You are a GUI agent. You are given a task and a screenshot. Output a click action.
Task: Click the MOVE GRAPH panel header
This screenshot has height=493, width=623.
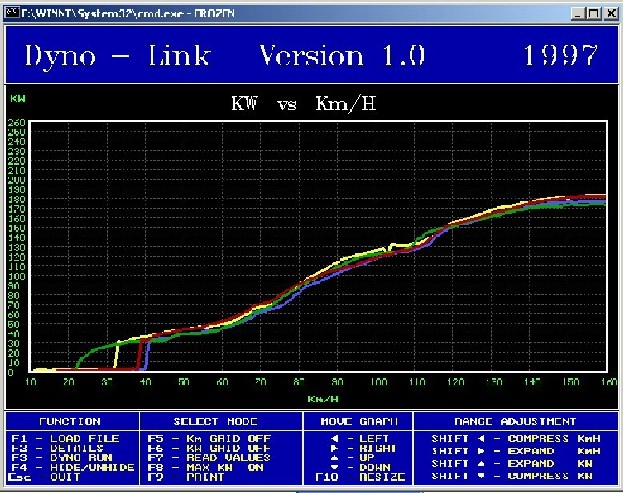359,421
